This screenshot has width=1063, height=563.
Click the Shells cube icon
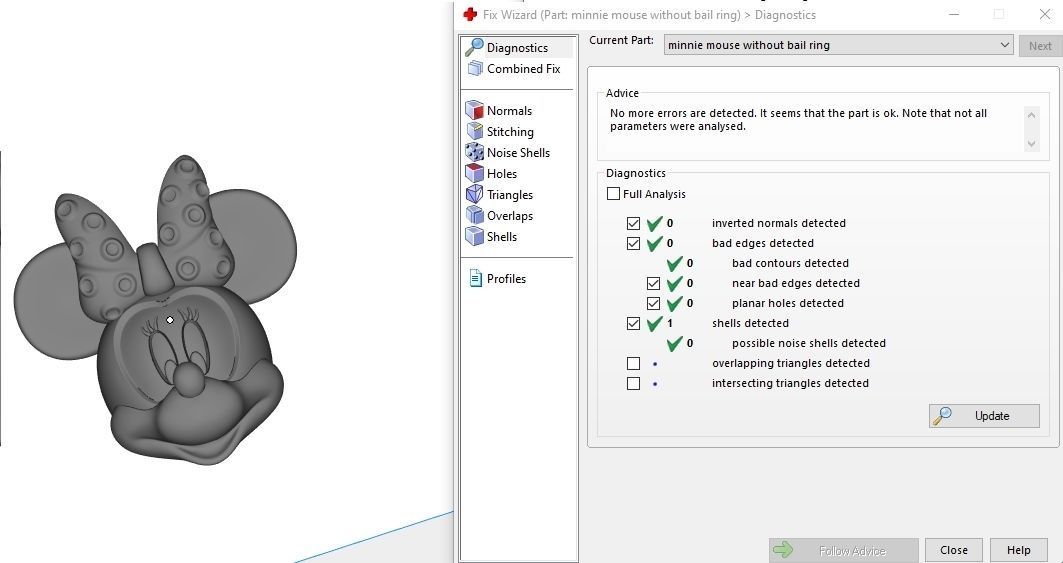[475, 237]
